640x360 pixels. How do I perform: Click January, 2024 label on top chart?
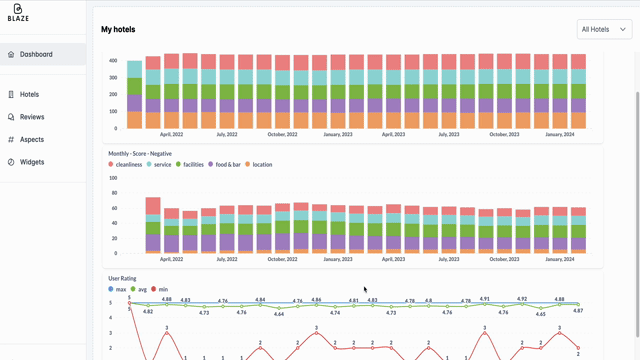pyautogui.click(x=560, y=134)
